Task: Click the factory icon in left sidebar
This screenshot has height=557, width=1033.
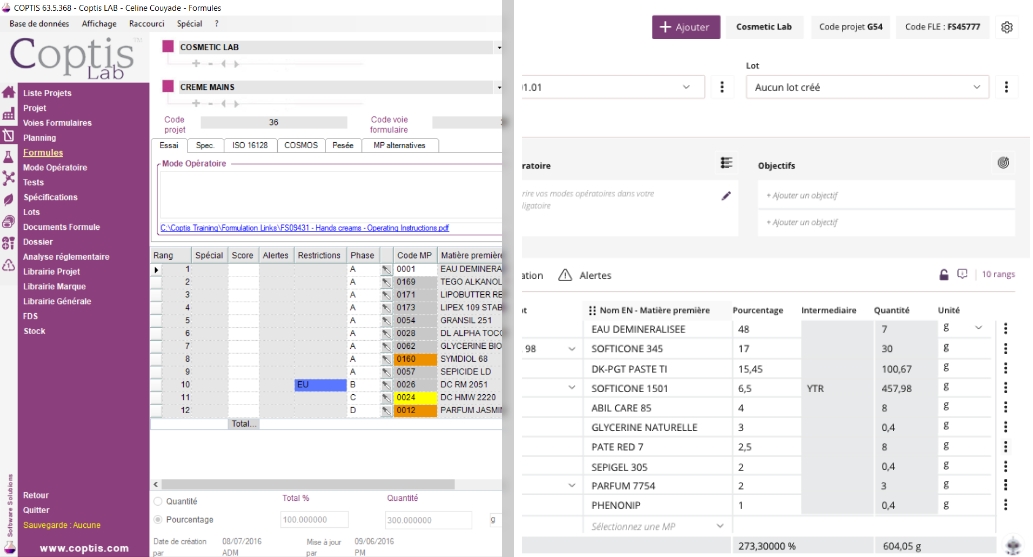Action: tap(9, 114)
